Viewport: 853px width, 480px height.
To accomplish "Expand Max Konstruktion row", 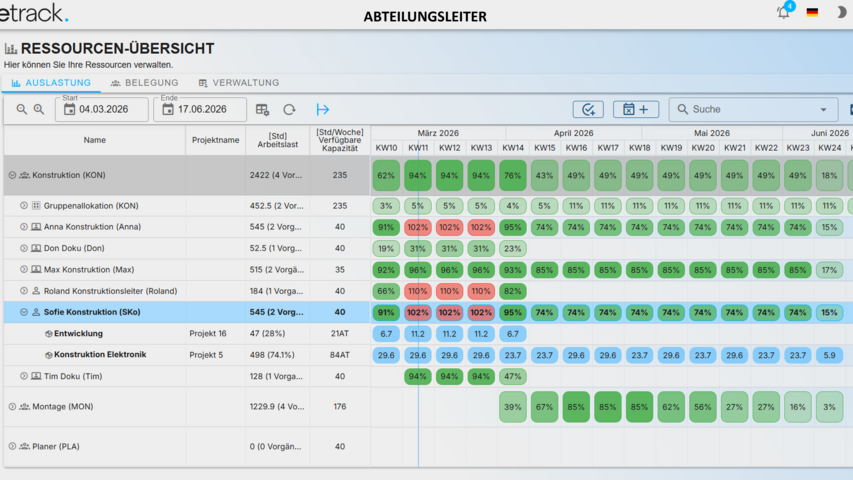I will click(23, 269).
